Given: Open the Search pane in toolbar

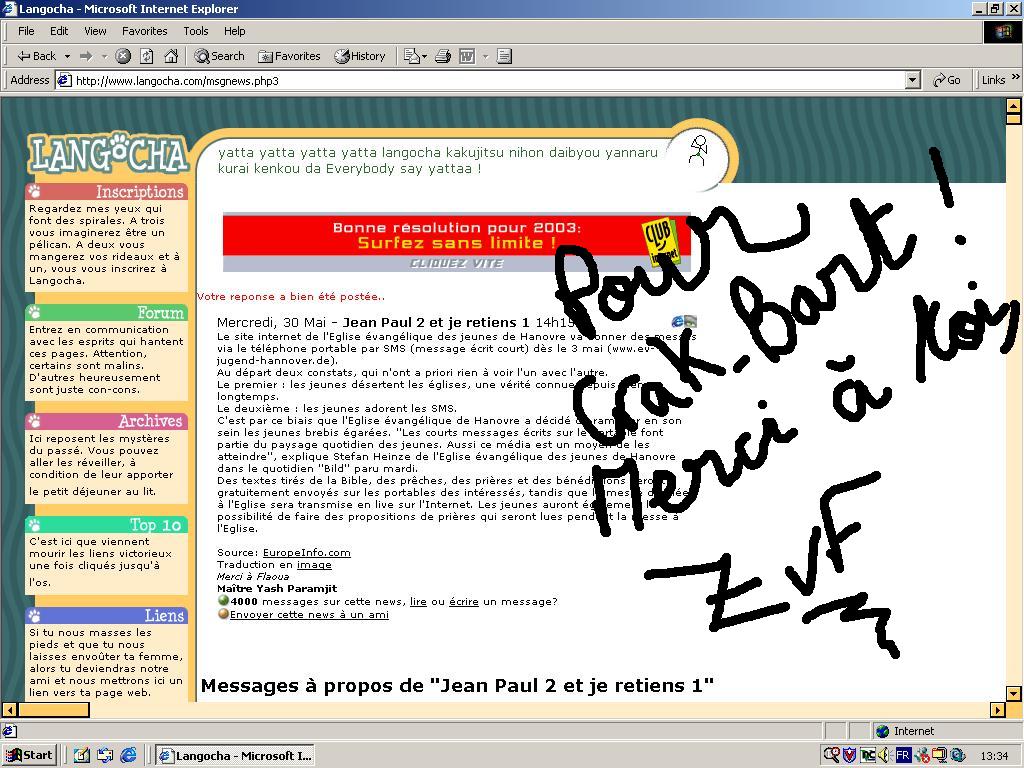Looking at the screenshot, I should point(220,56).
